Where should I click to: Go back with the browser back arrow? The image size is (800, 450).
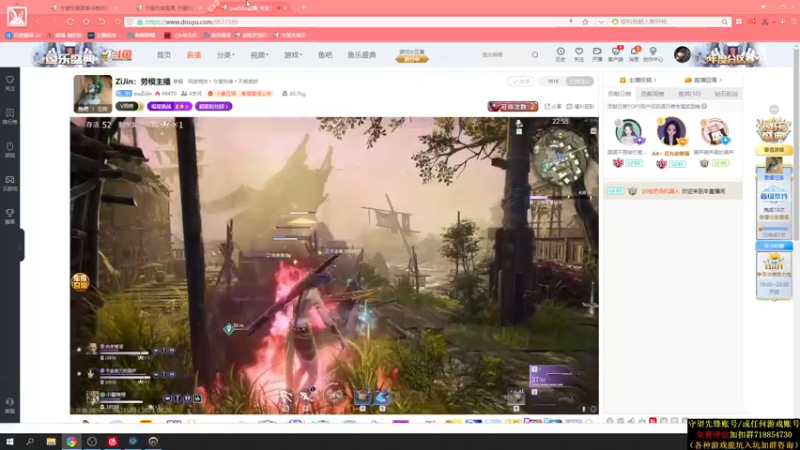(39, 22)
